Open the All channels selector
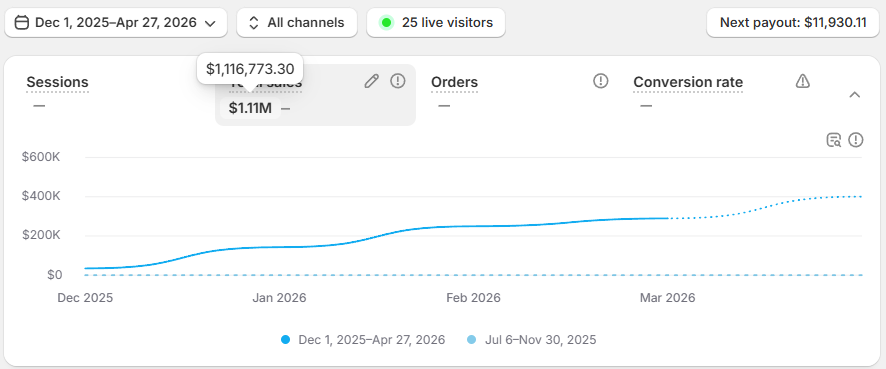Screen dimensions: 886x369 (x=297, y=23)
